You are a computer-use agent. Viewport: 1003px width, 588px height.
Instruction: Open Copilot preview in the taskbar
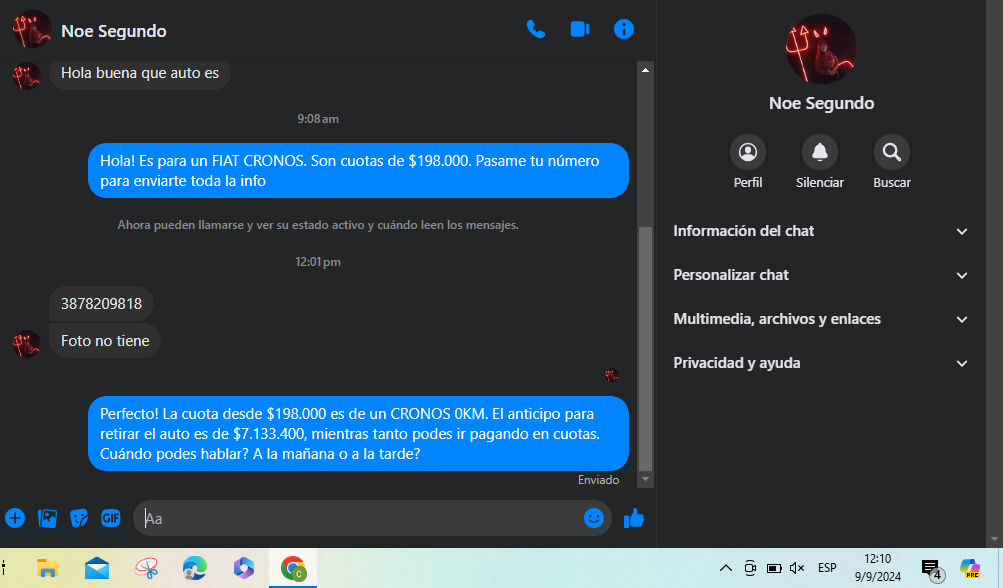[970, 568]
